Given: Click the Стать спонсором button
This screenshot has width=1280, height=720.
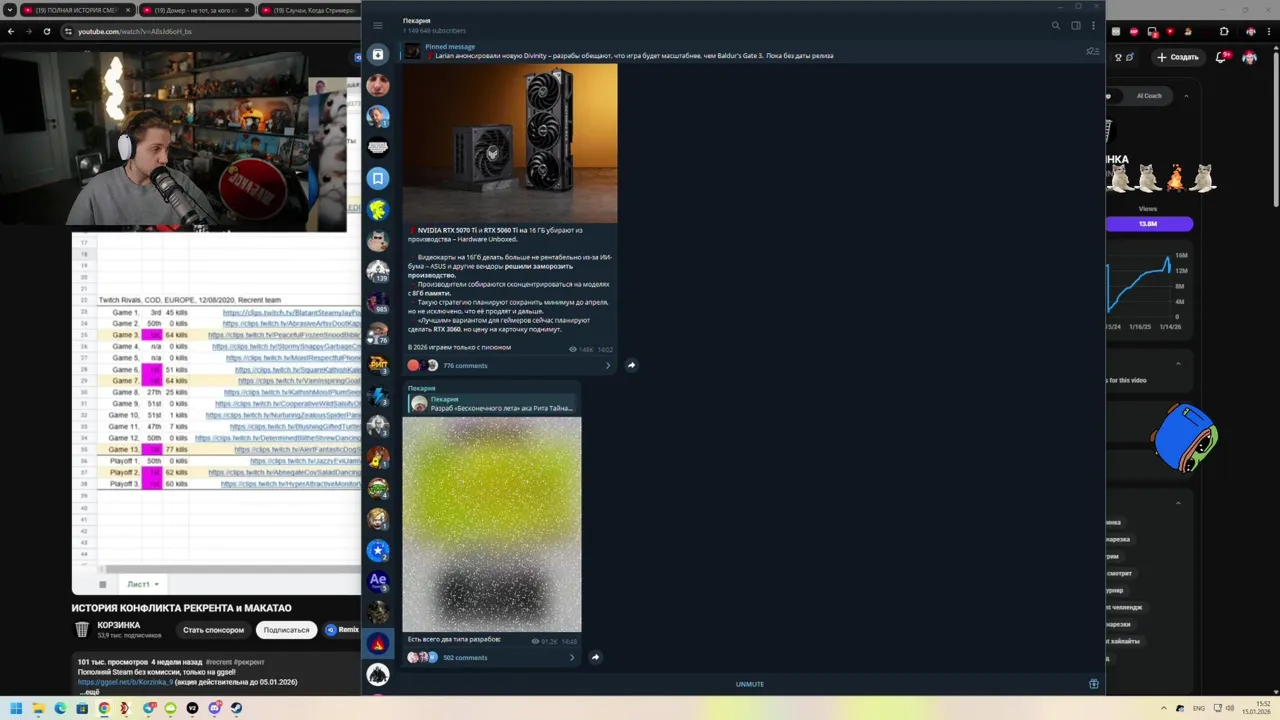Looking at the screenshot, I should (213, 630).
